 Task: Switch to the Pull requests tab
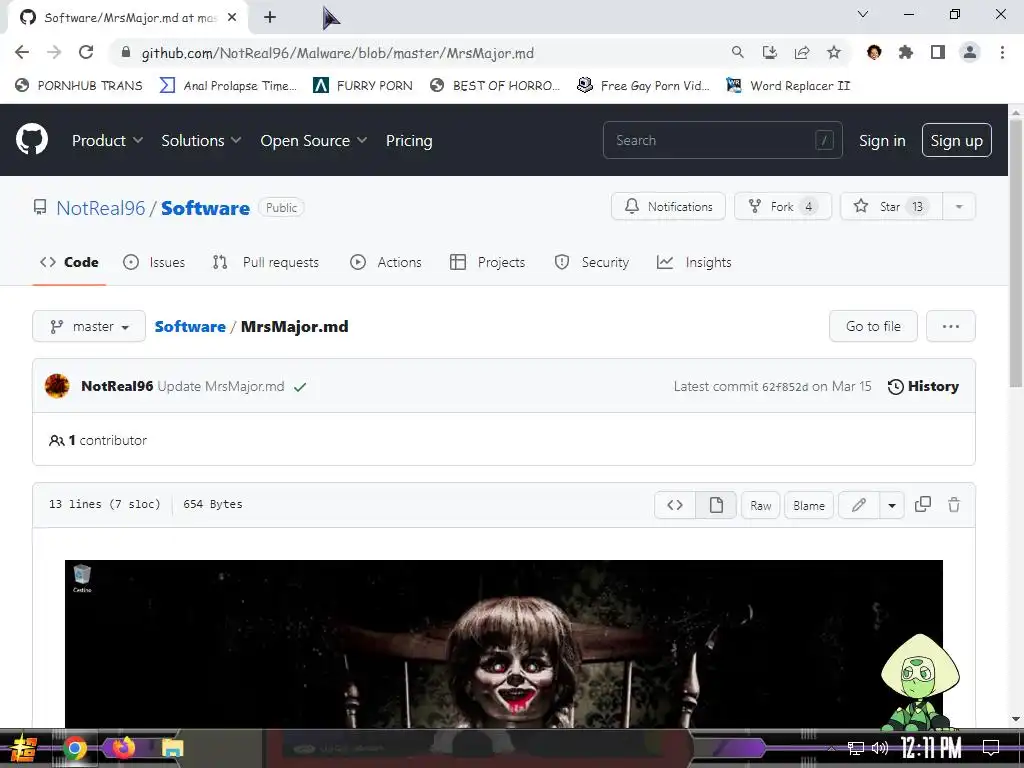266,262
